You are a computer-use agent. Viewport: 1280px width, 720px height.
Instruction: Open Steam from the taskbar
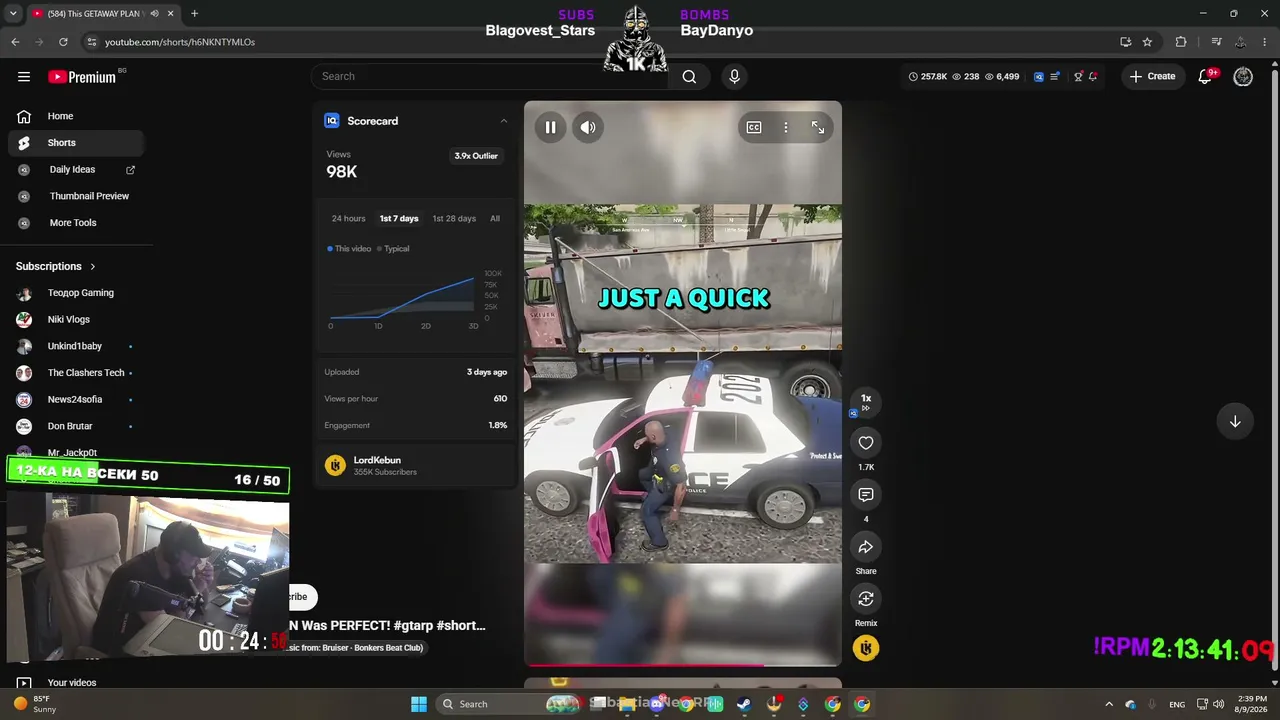pos(744,704)
